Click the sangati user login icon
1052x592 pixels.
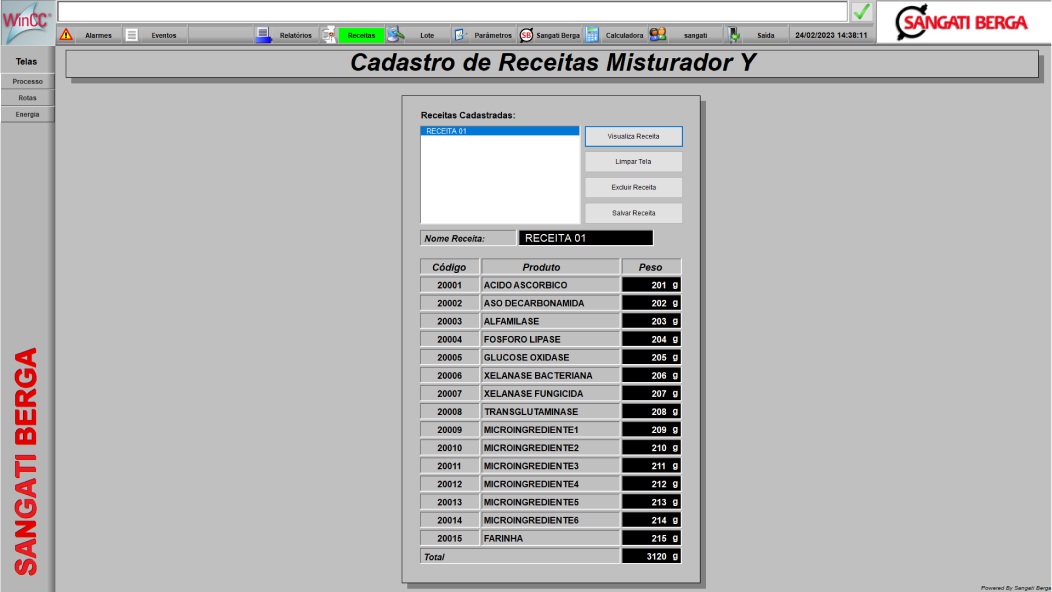coord(658,34)
